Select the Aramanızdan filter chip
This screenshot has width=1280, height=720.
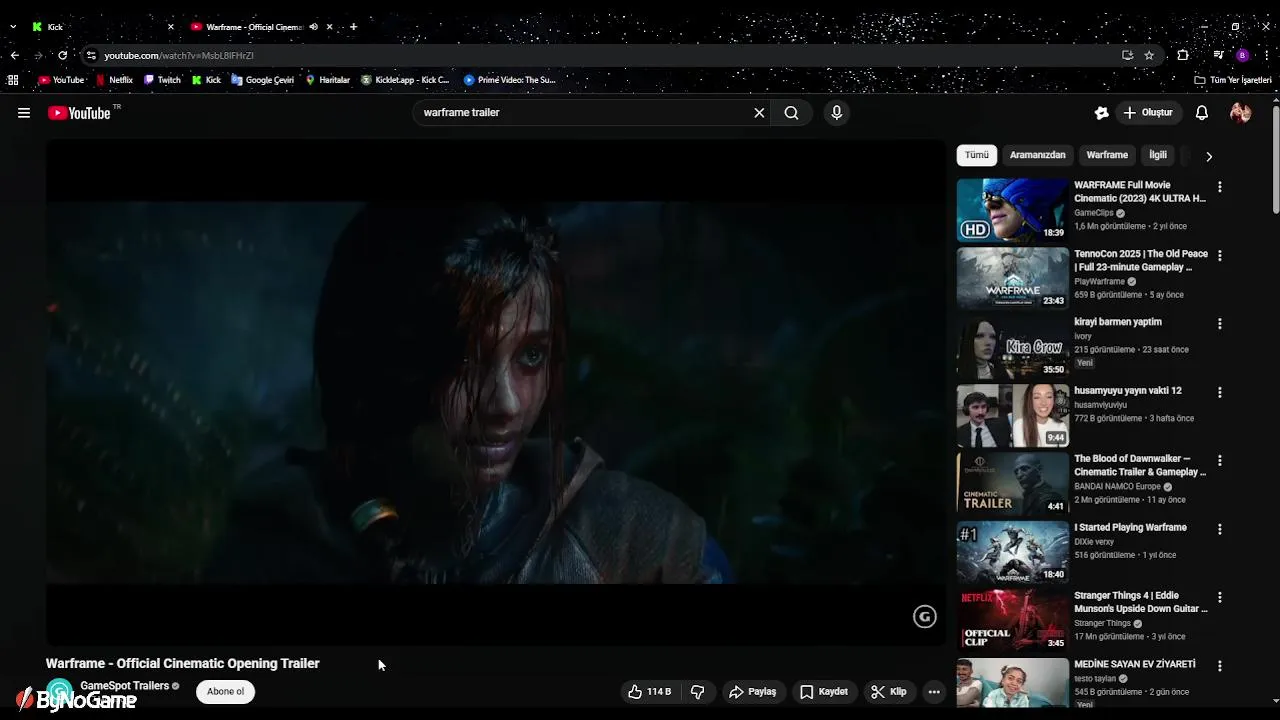click(1037, 155)
